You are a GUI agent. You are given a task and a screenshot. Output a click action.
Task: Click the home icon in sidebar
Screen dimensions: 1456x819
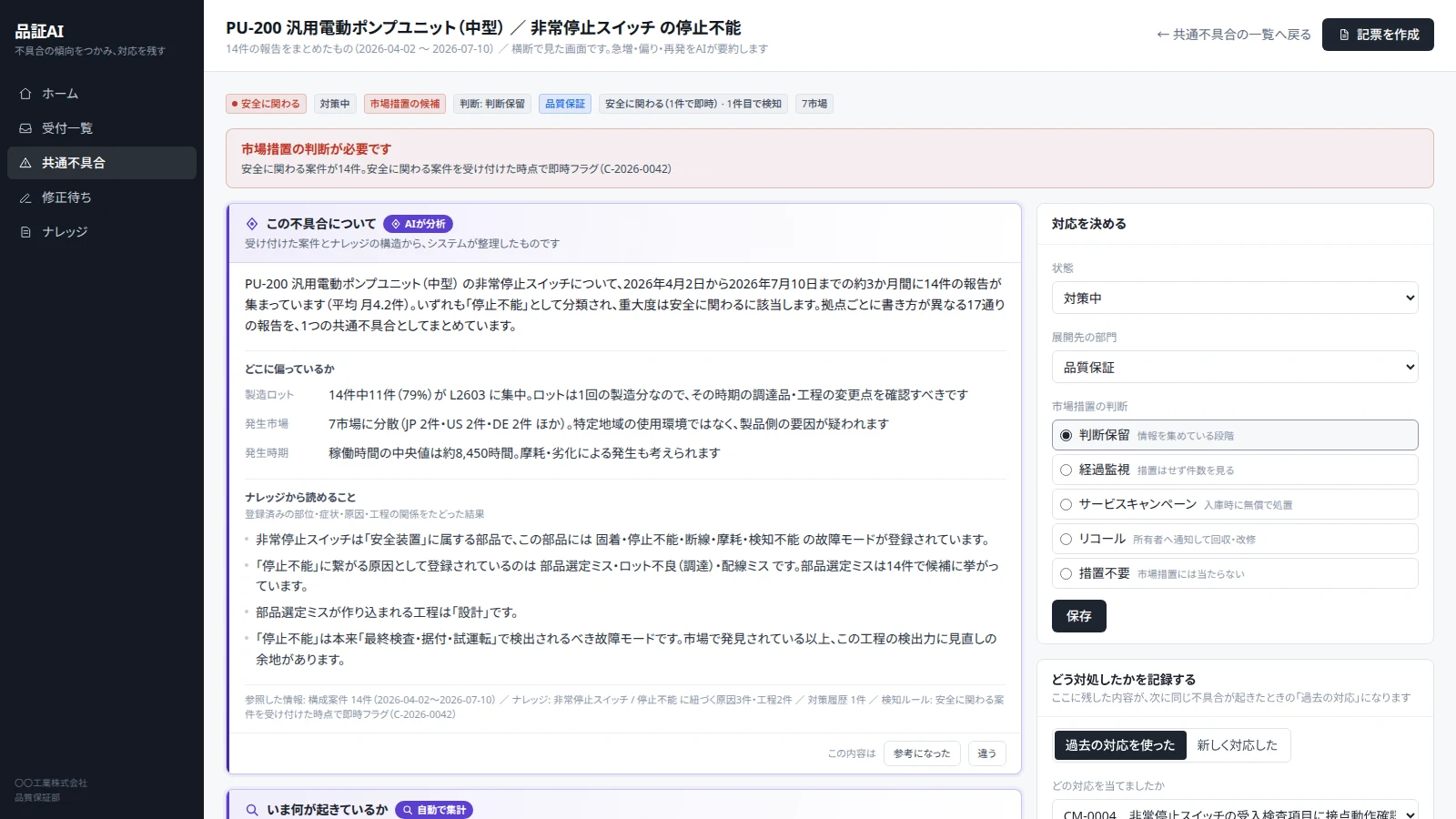tap(25, 94)
